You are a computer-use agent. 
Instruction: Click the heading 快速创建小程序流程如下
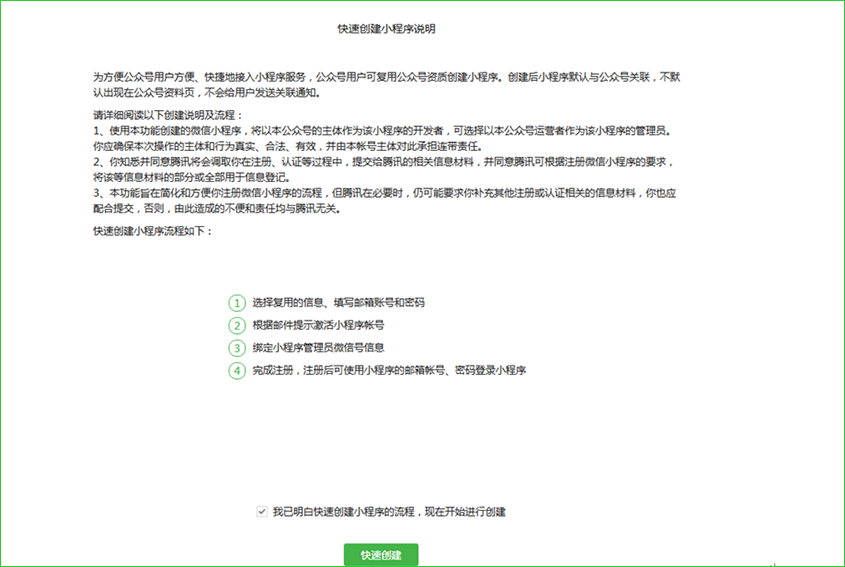point(153,232)
